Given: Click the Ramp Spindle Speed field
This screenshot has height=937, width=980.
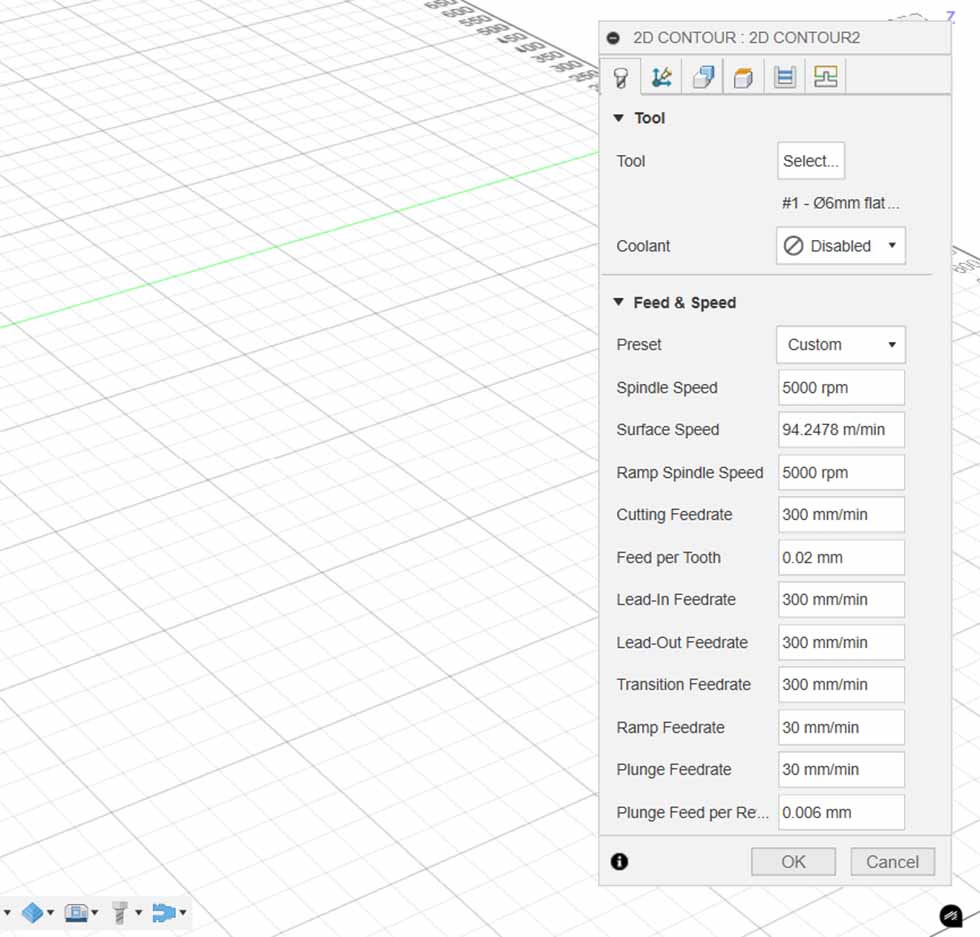Looking at the screenshot, I should coord(841,473).
